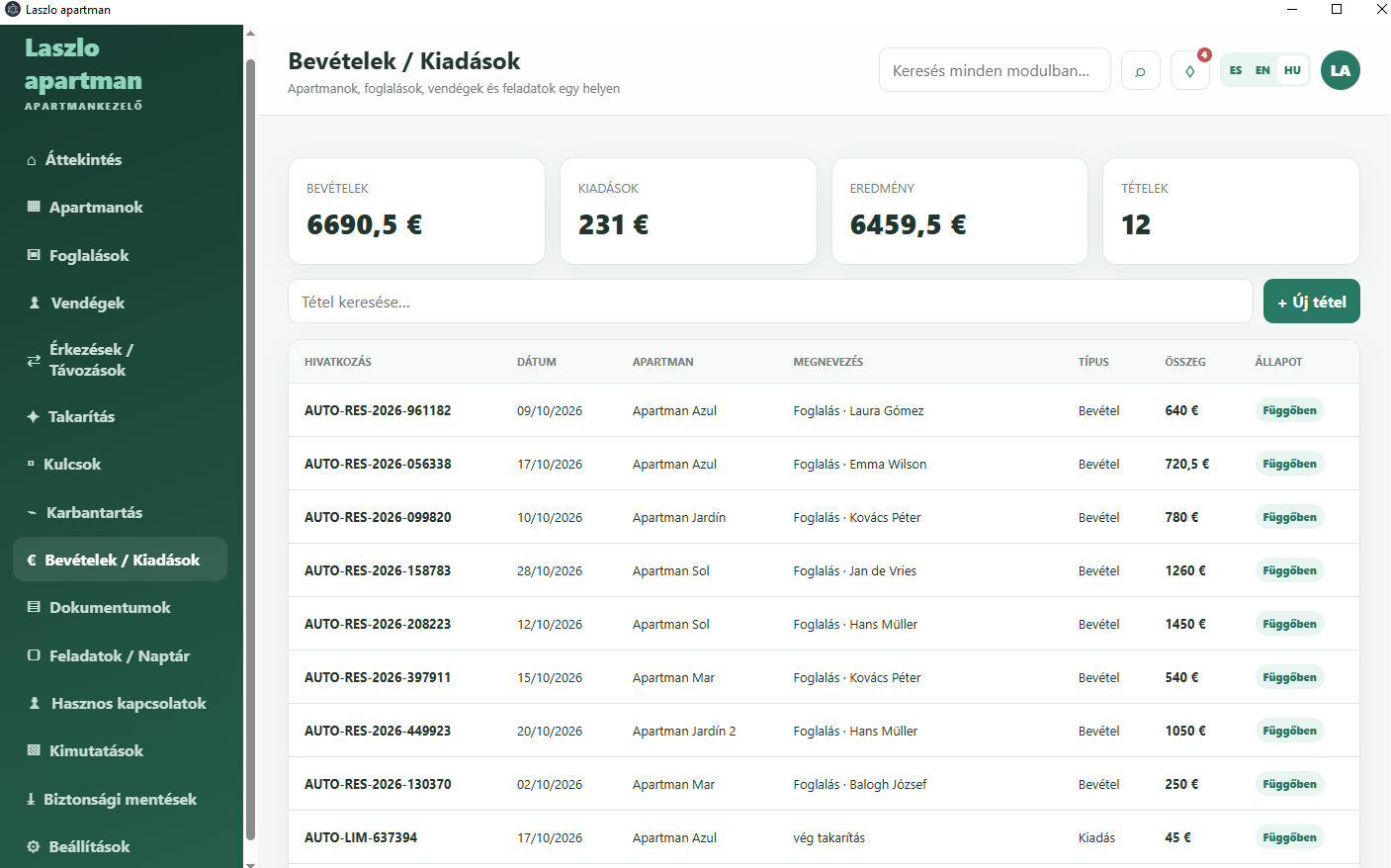
Task: Switch language to ES
Action: pyautogui.click(x=1236, y=70)
